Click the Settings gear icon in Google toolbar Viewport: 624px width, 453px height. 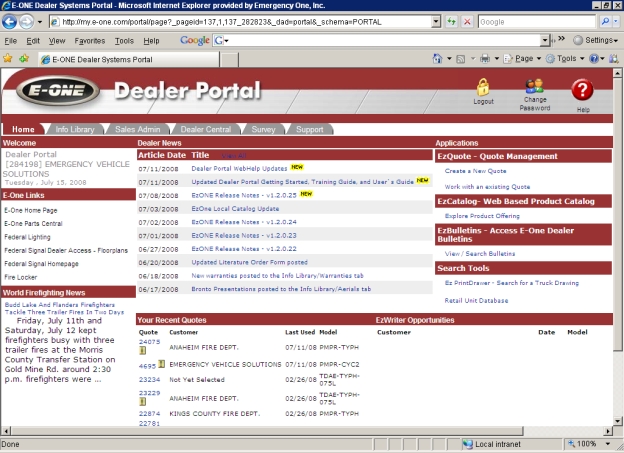click(578, 40)
